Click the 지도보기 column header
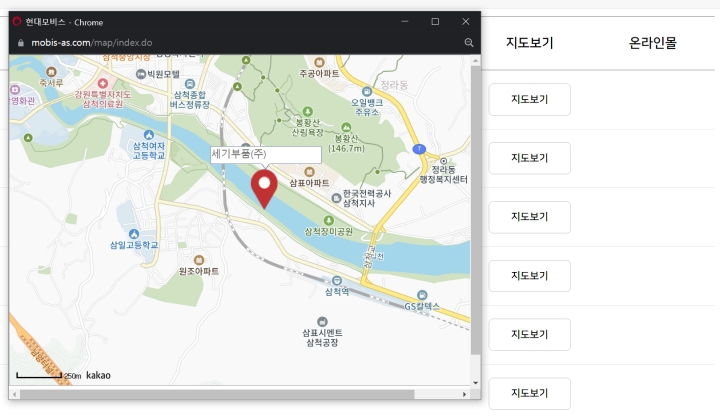The width and height of the screenshot is (720, 416). point(529,43)
